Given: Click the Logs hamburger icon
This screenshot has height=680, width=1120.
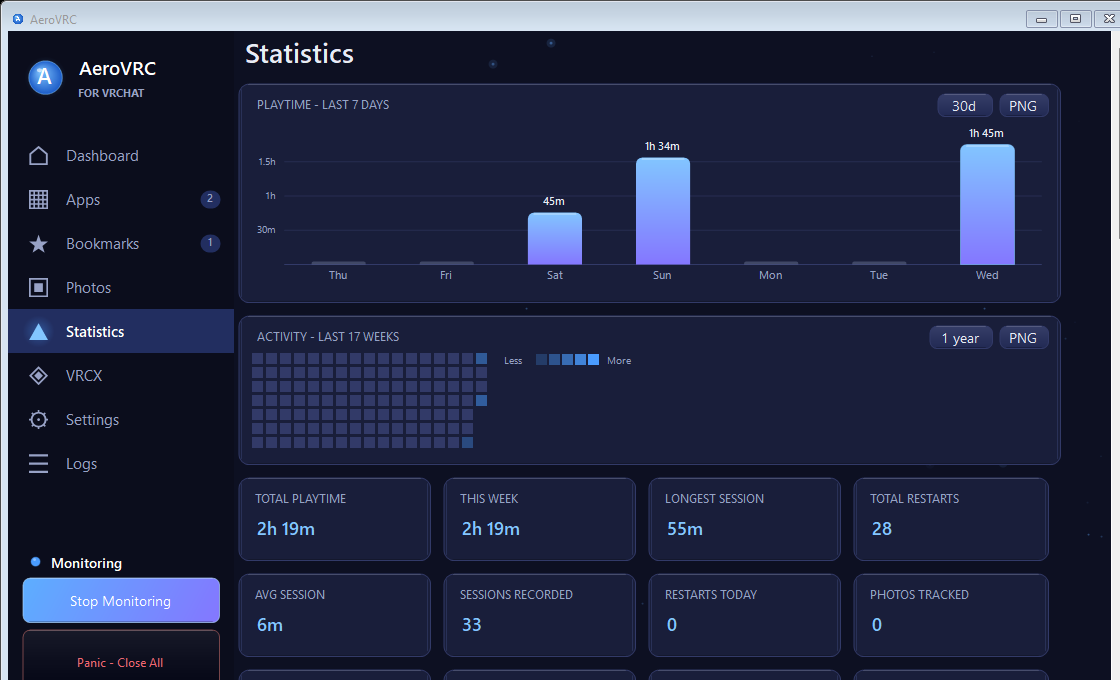Looking at the screenshot, I should pos(39,464).
